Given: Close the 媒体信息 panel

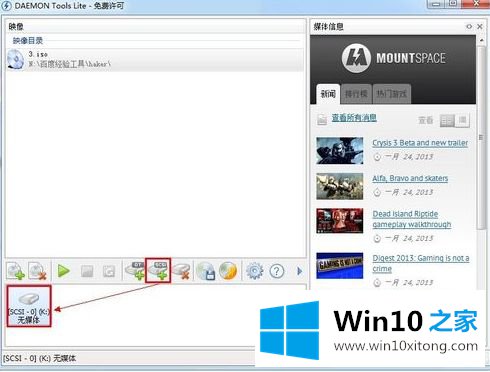Looking at the screenshot, I should point(480,26).
